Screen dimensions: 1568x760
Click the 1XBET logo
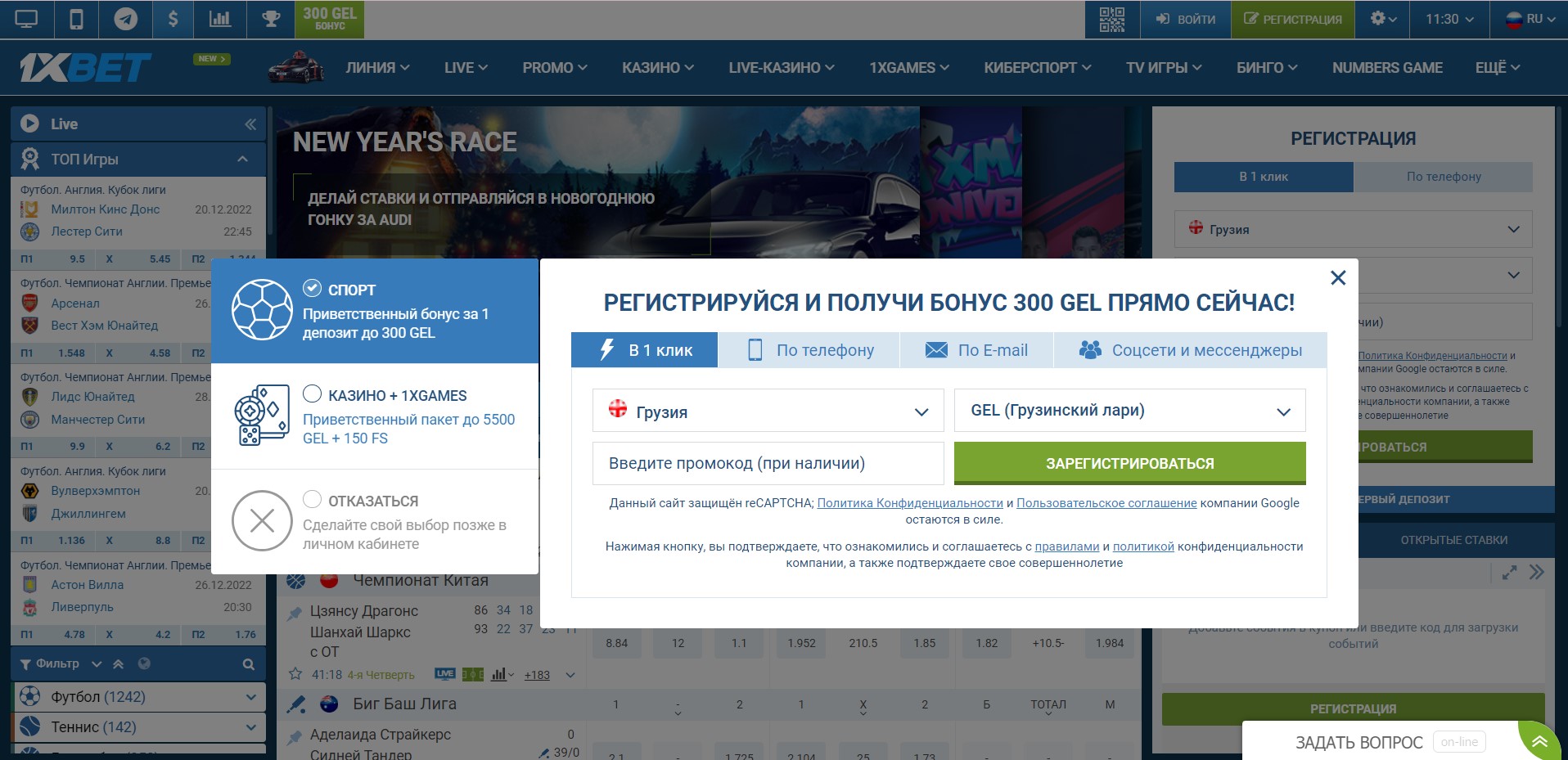click(85, 68)
